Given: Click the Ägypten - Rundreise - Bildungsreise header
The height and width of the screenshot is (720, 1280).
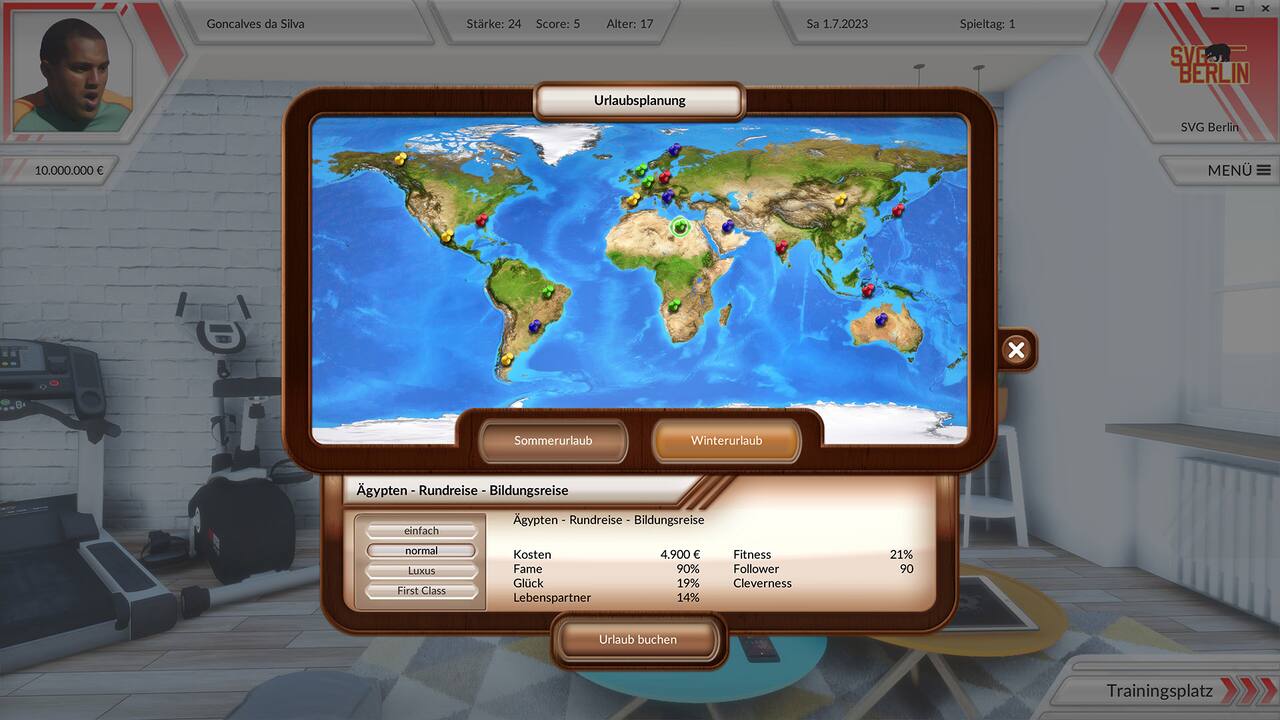Looking at the screenshot, I should point(463,491).
